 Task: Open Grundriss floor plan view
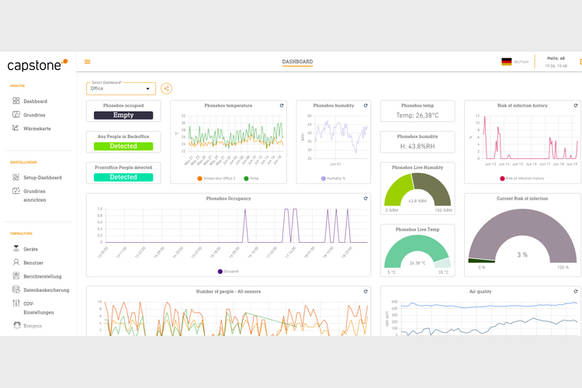(x=34, y=115)
